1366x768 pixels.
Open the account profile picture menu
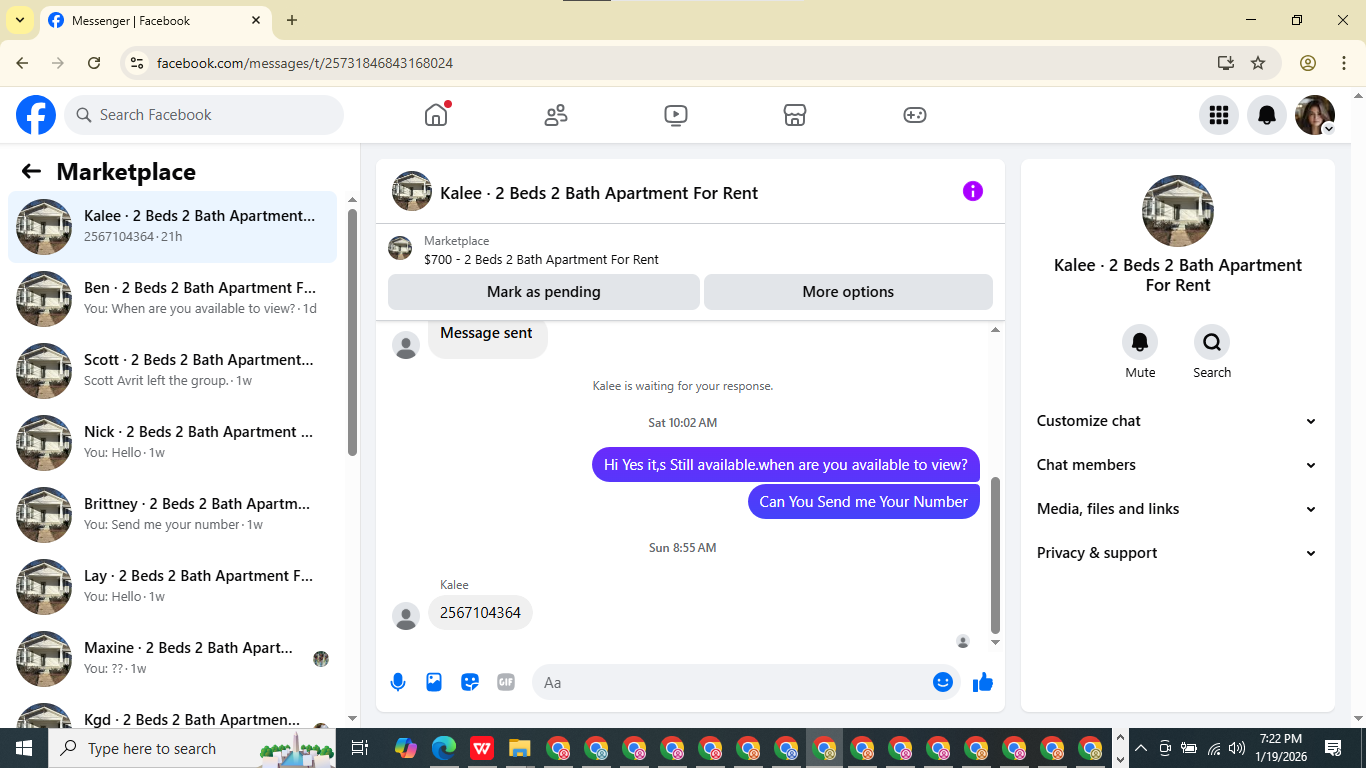[1315, 115]
